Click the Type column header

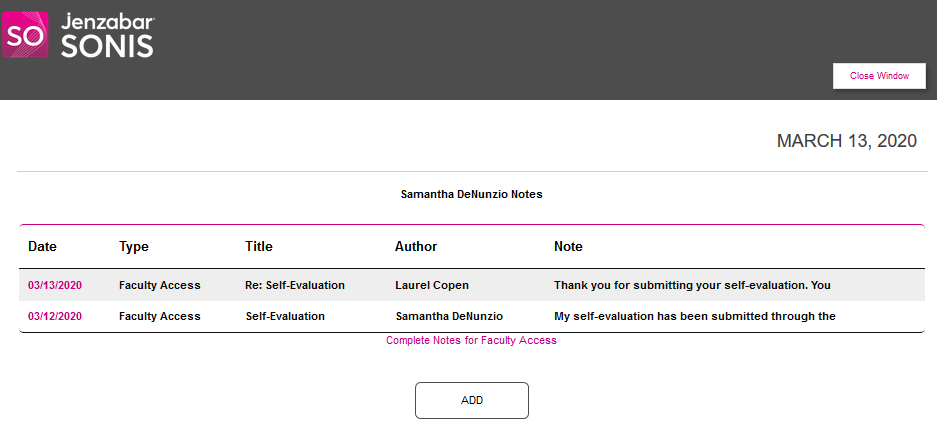(133, 246)
